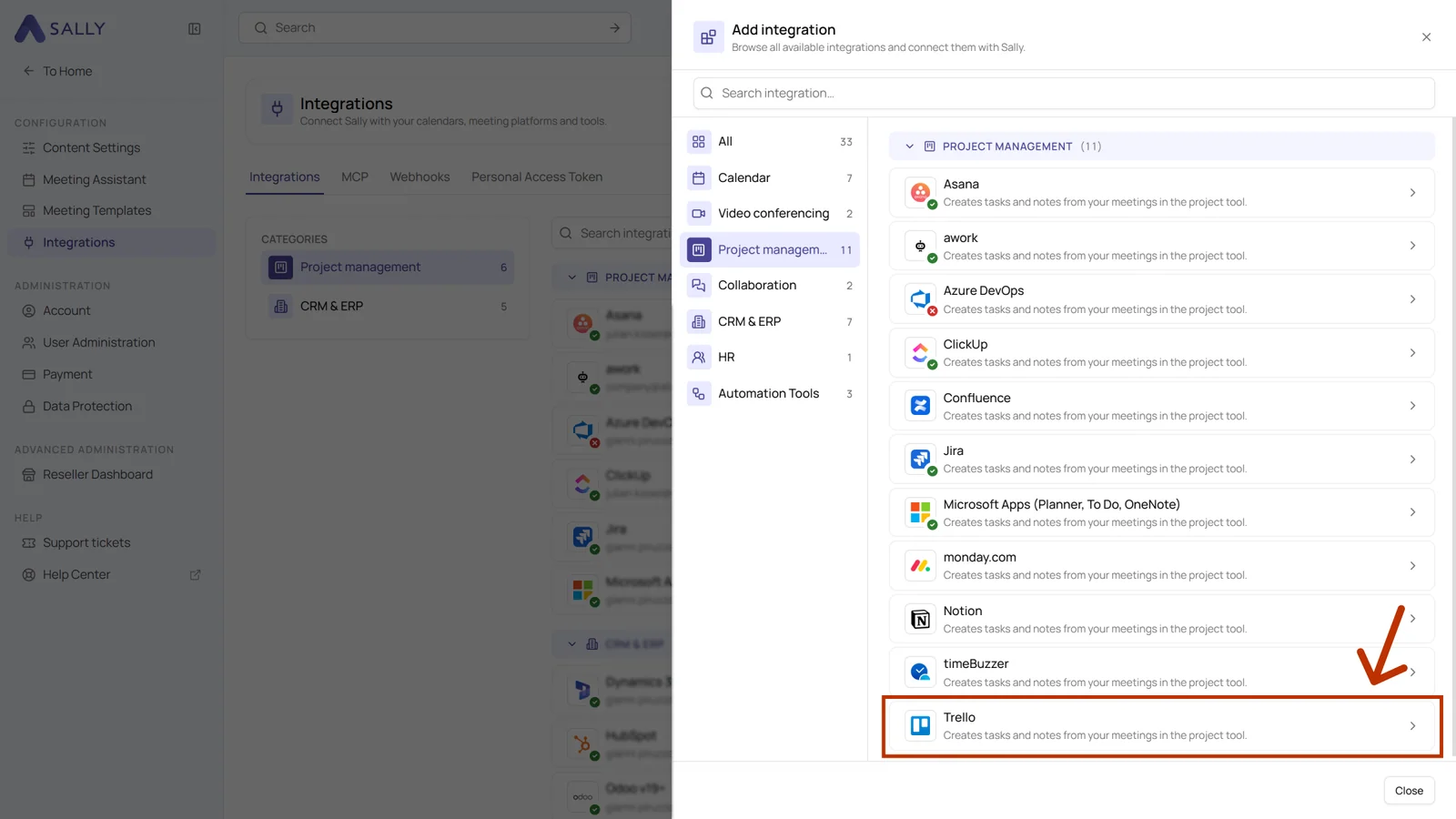
Task: Switch to the Webhooks tab
Action: tap(420, 177)
